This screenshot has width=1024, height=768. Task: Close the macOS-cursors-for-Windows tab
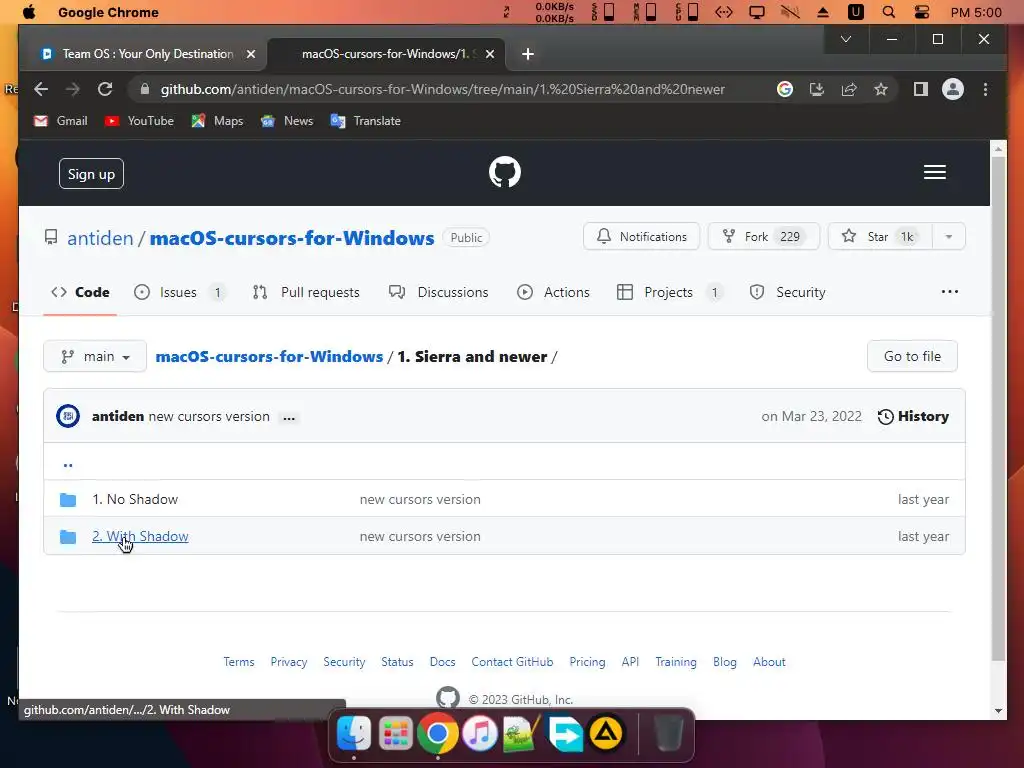pos(490,54)
